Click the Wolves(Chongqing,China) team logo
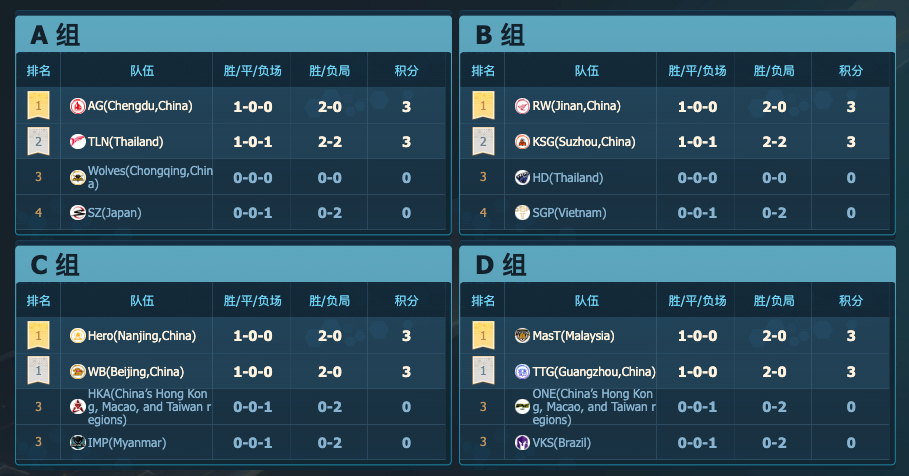The image size is (909, 476). [x=78, y=177]
